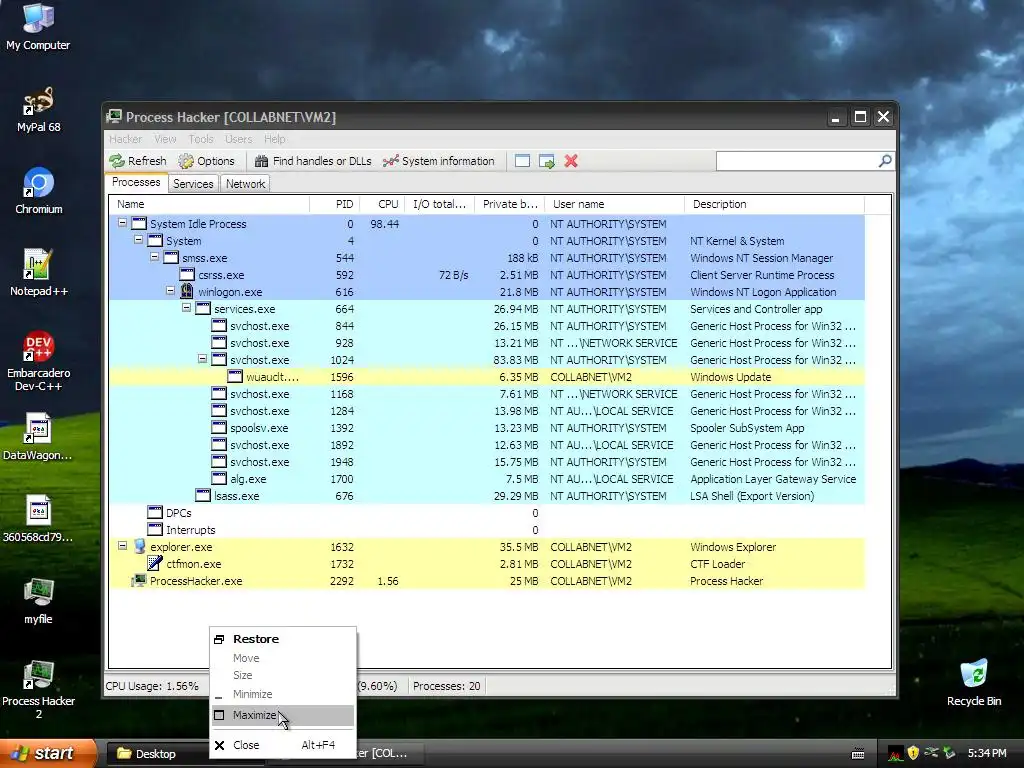1024x768 pixels.
Task: Open the Tools menu
Action: 201,139
